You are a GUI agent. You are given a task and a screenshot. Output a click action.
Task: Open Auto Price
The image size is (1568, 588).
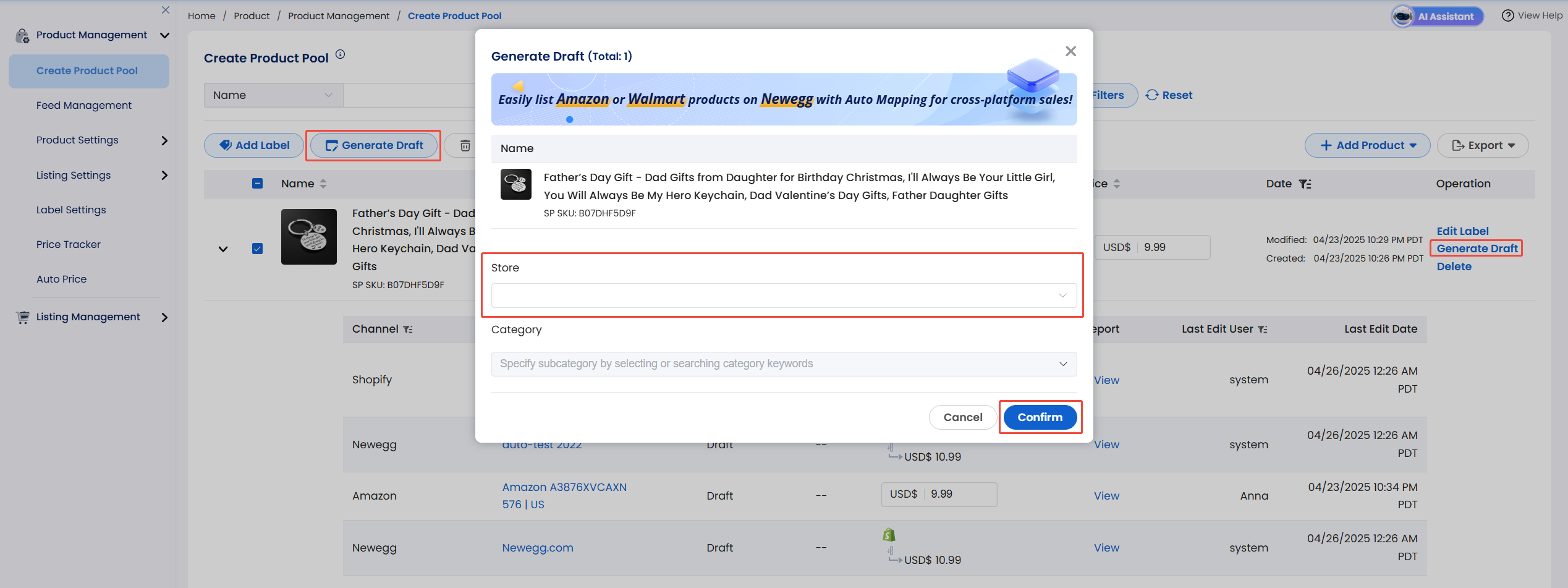tap(62, 279)
